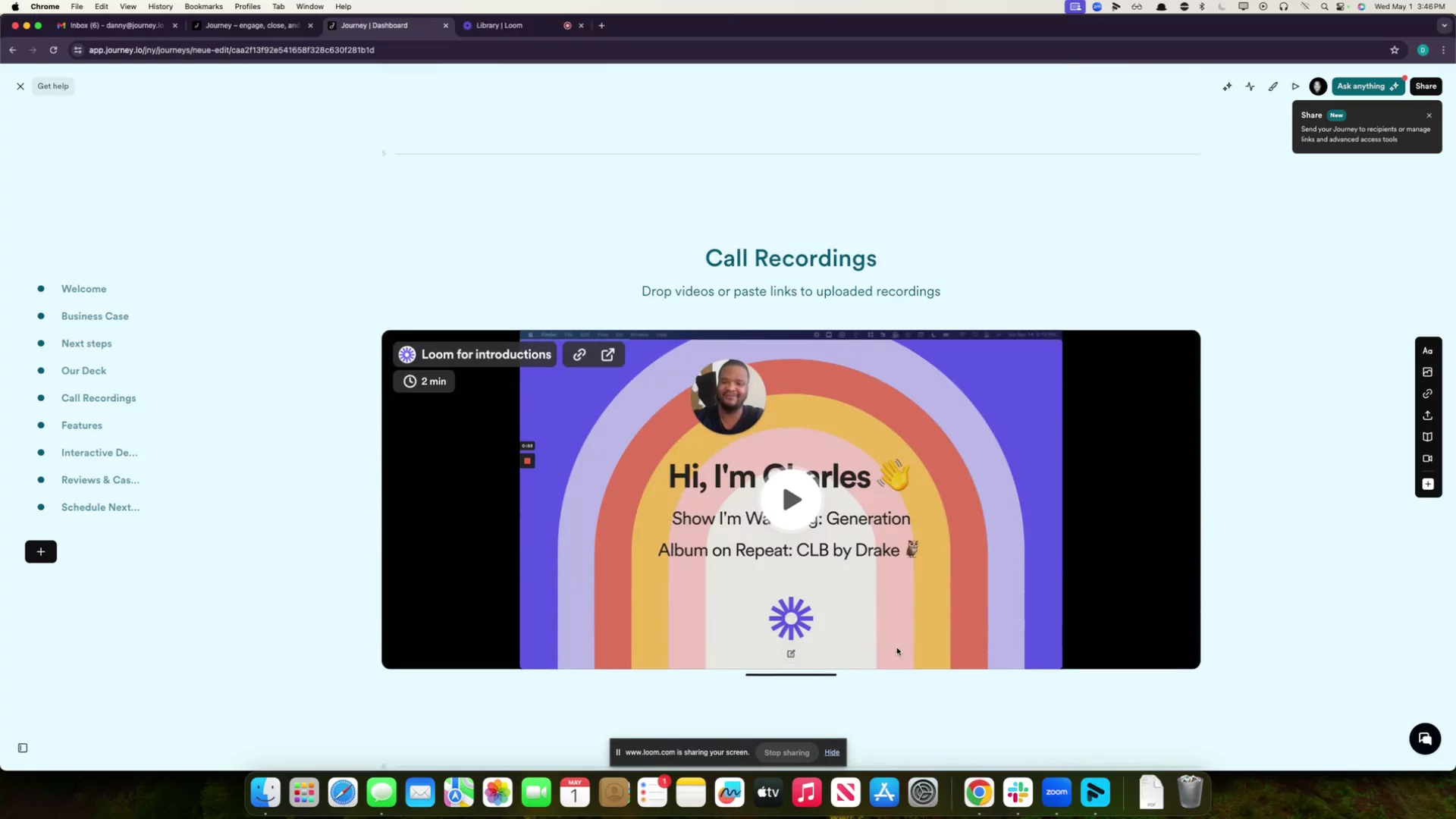Copy link icon on Loom video
This screenshot has width=1456, height=819.
pos(579,355)
